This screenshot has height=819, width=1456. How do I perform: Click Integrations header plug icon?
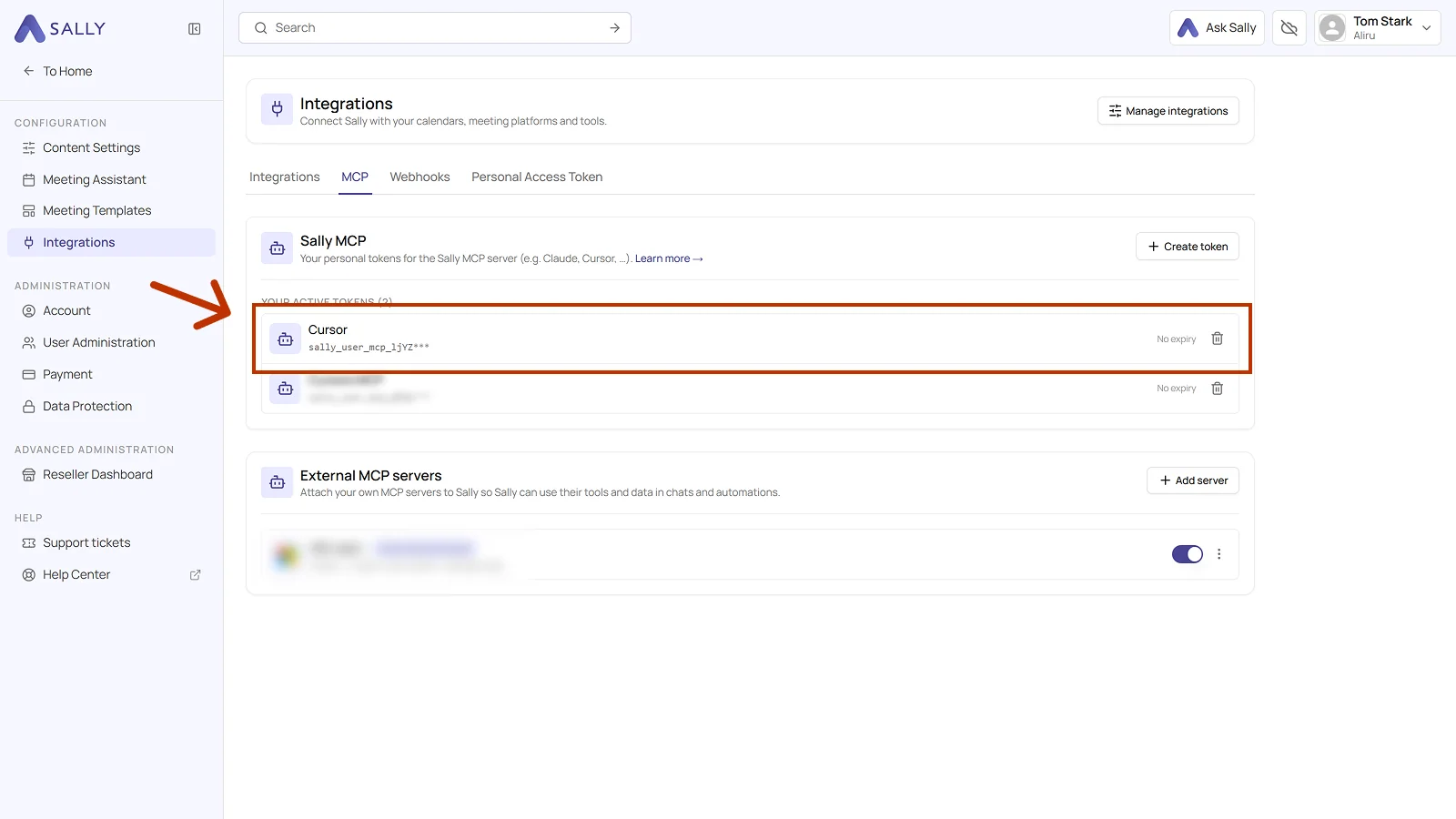tap(278, 109)
